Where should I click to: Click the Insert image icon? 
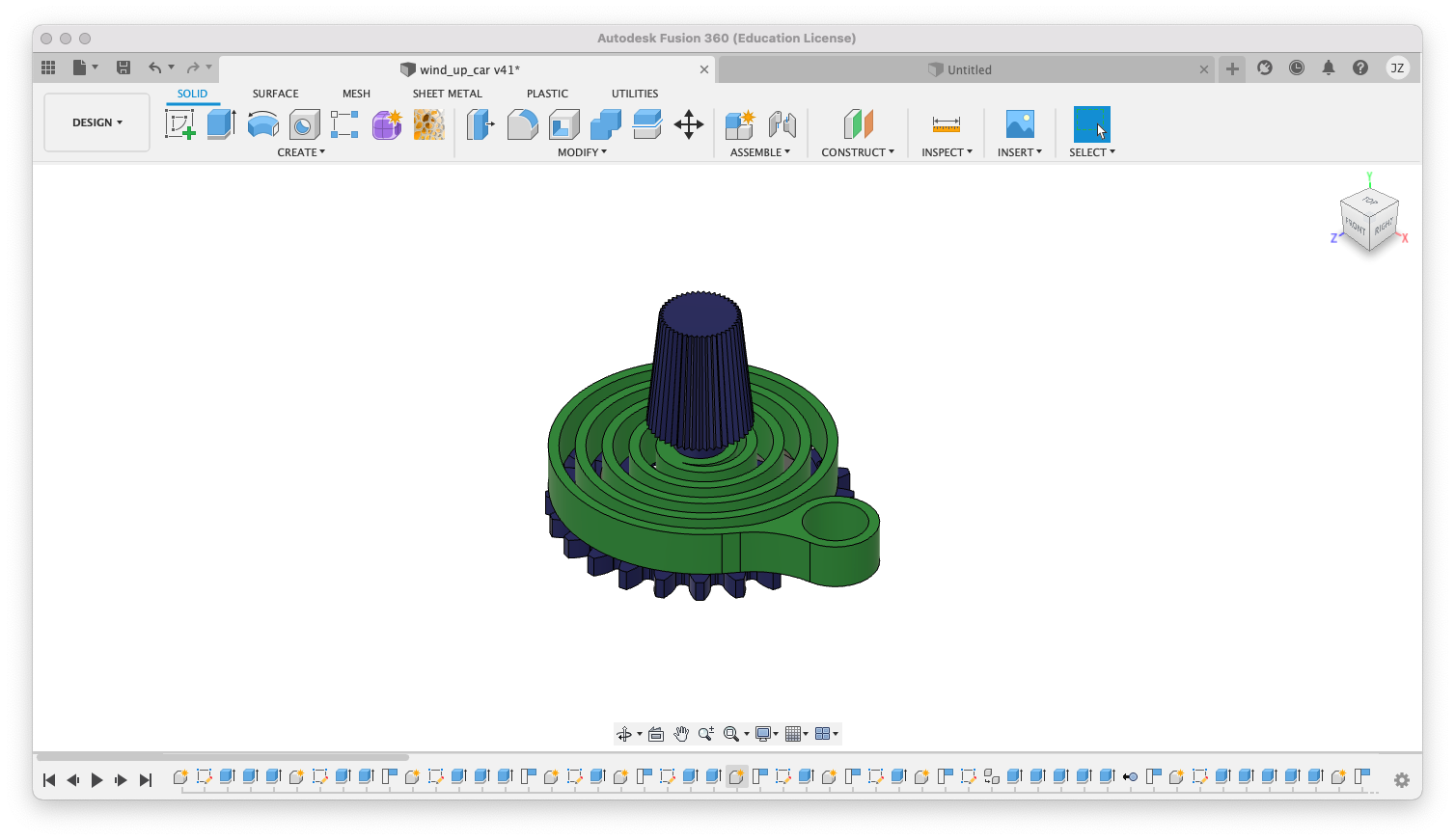tap(1020, 124)
